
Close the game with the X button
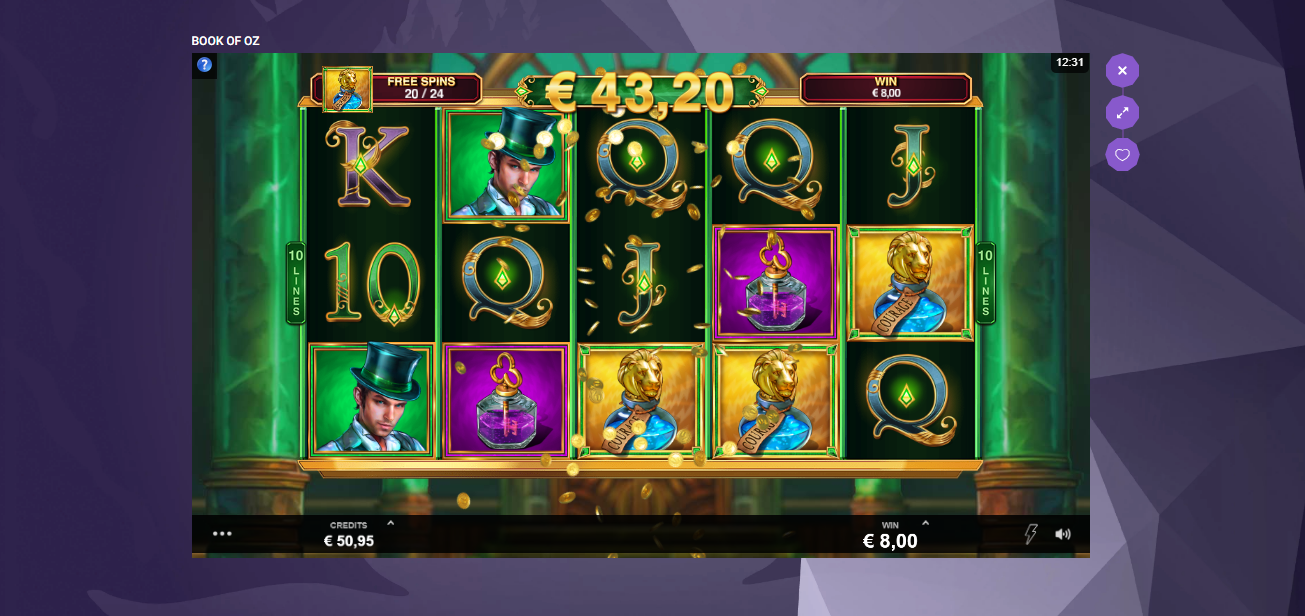[1122, 71]
